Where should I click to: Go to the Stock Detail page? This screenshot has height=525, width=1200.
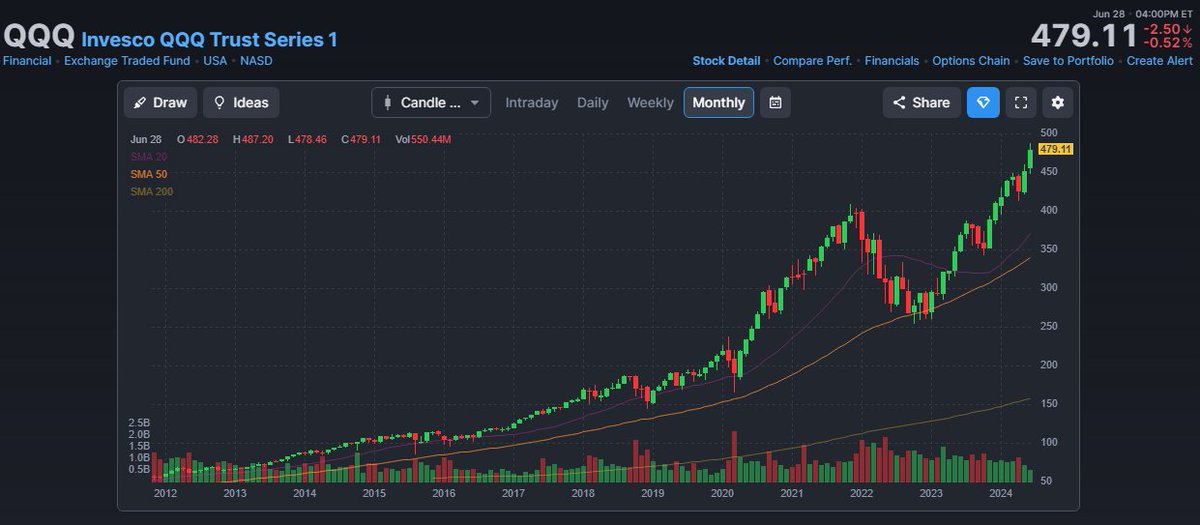[x=726, y=61]
